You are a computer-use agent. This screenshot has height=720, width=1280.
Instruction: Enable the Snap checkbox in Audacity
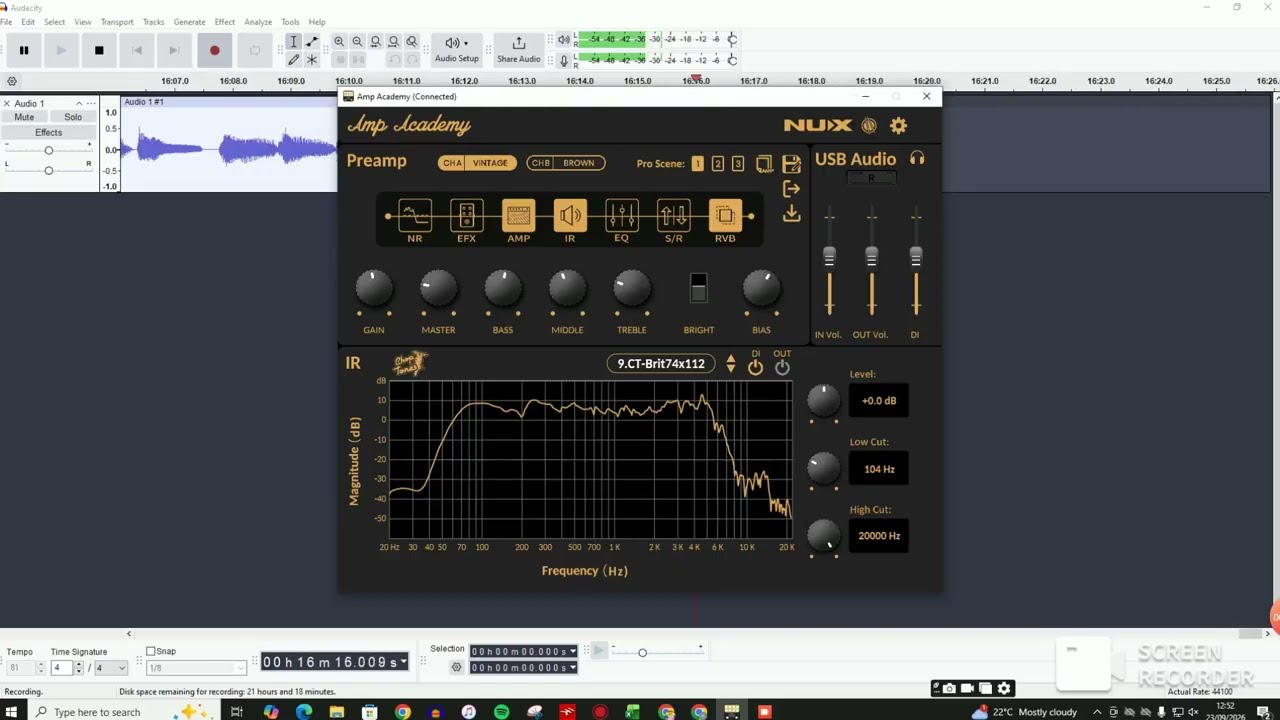tap(151, 651)
